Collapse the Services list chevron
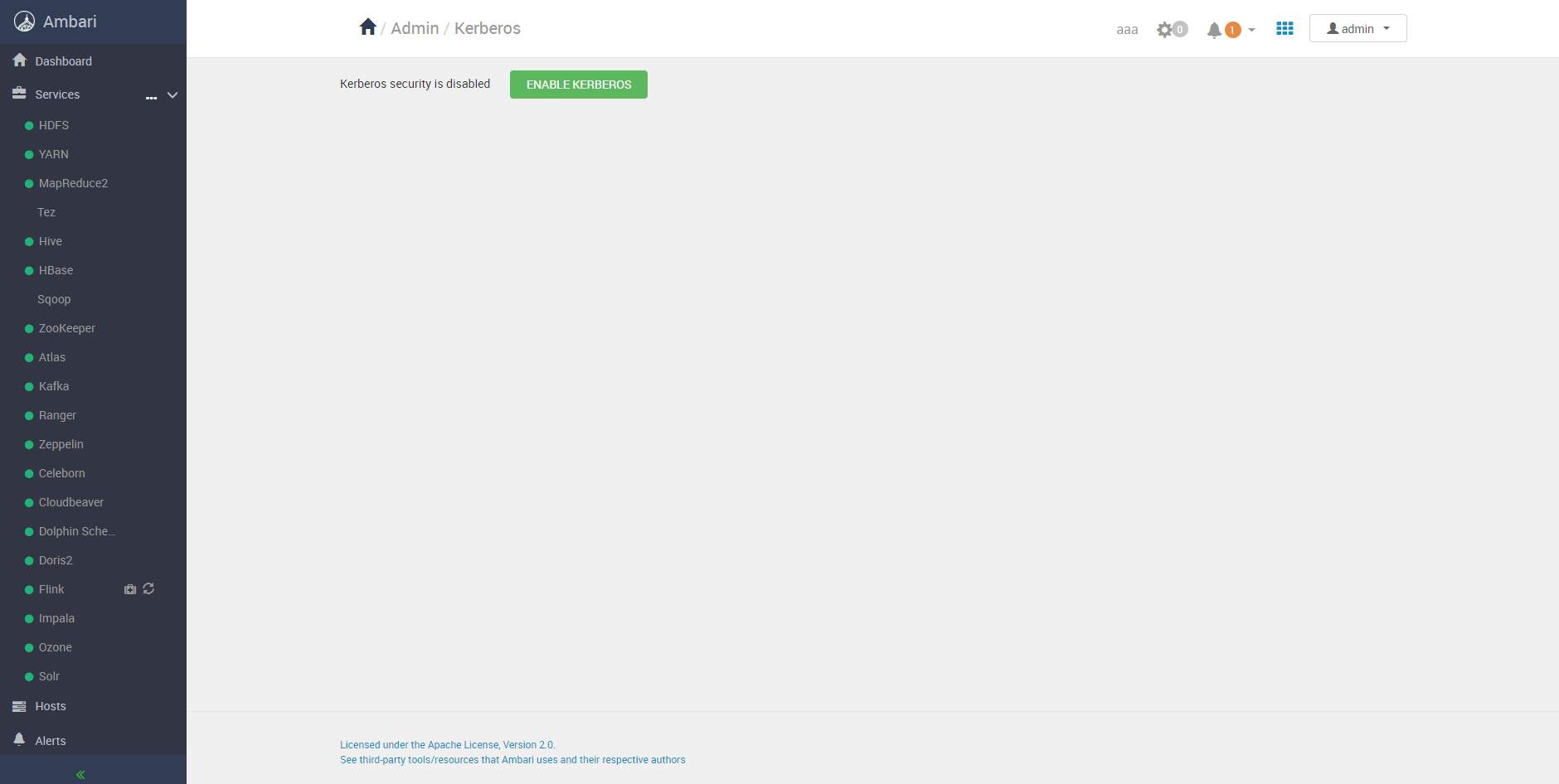The image size is (1559, 784). [172, 95]
